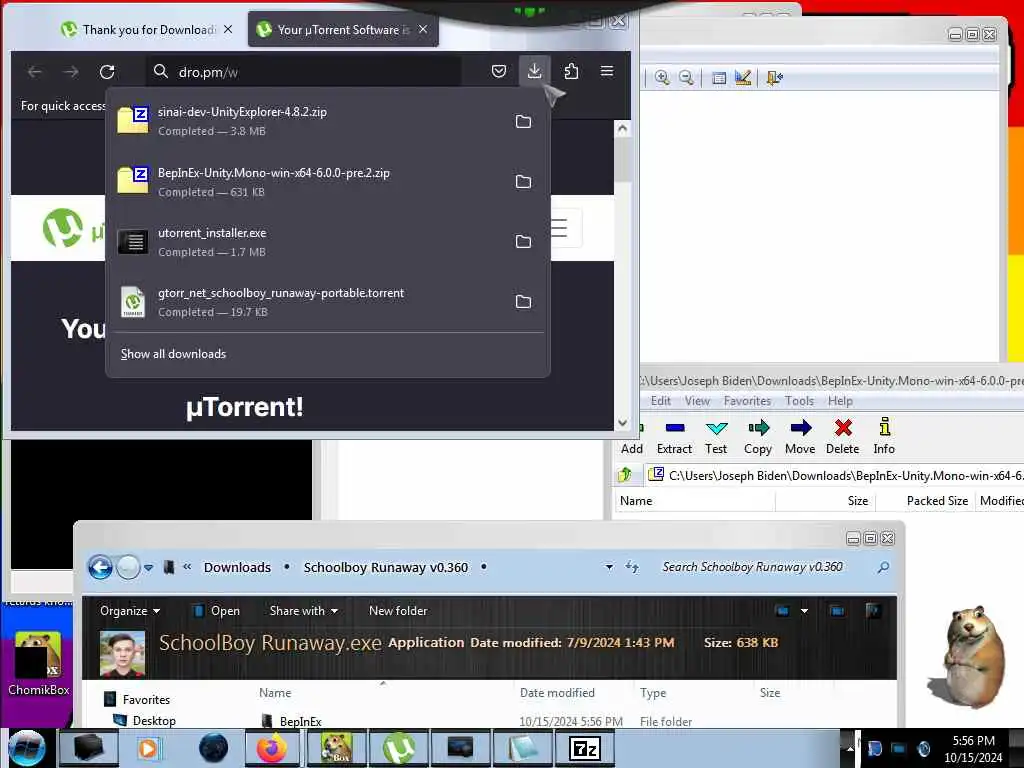The width and height of the screenshot is (1024, 768).
Task: Click 7-Zip Delete button
Action: [842, 436]
